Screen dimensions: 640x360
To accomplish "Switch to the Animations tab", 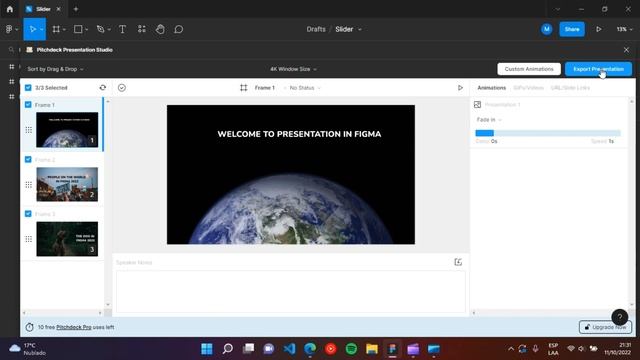I will click(491, 88).
